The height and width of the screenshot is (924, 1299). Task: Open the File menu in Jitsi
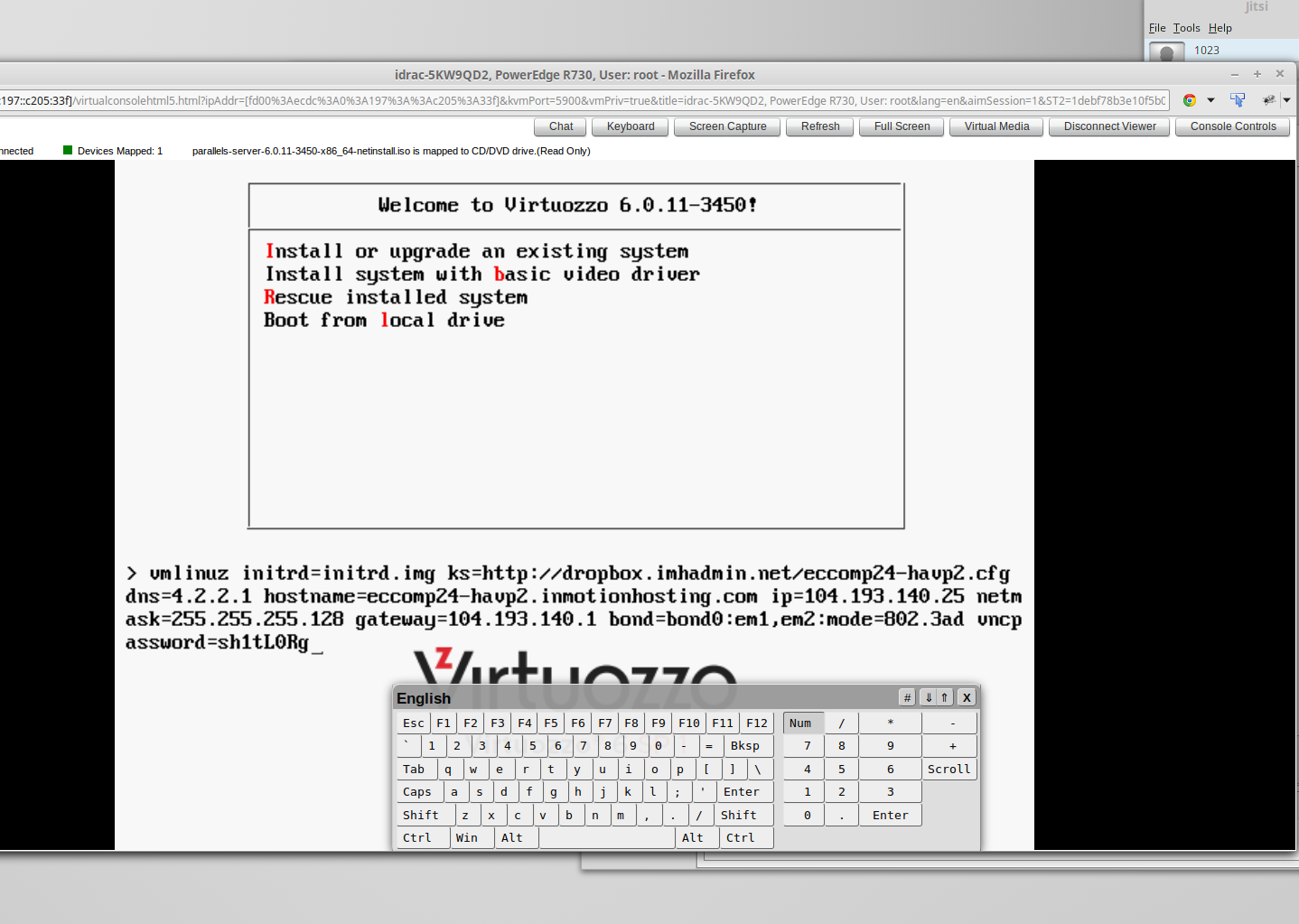pos(1157,28)
